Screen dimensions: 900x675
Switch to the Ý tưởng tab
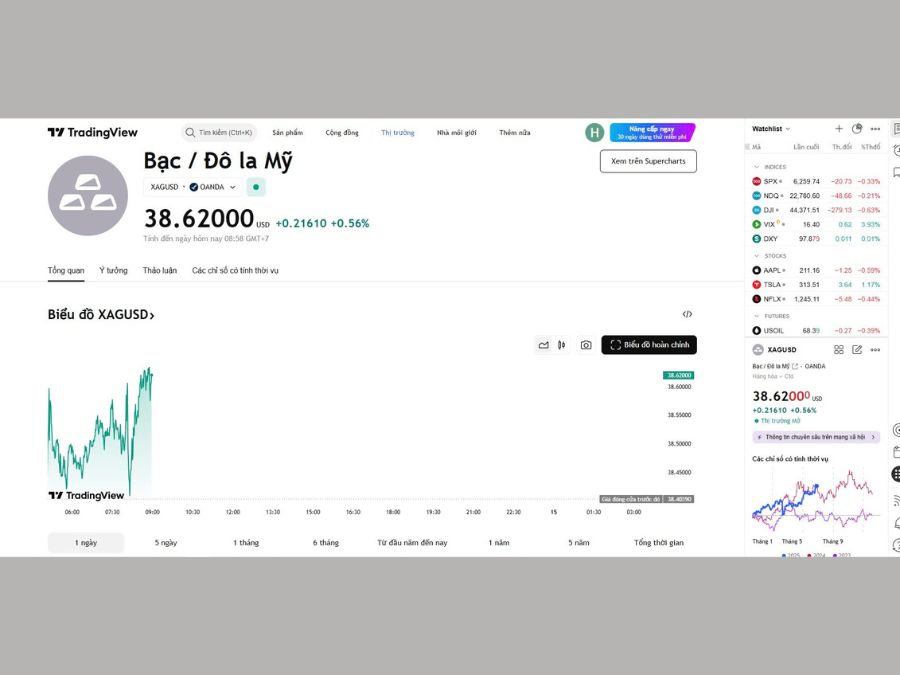113,270
